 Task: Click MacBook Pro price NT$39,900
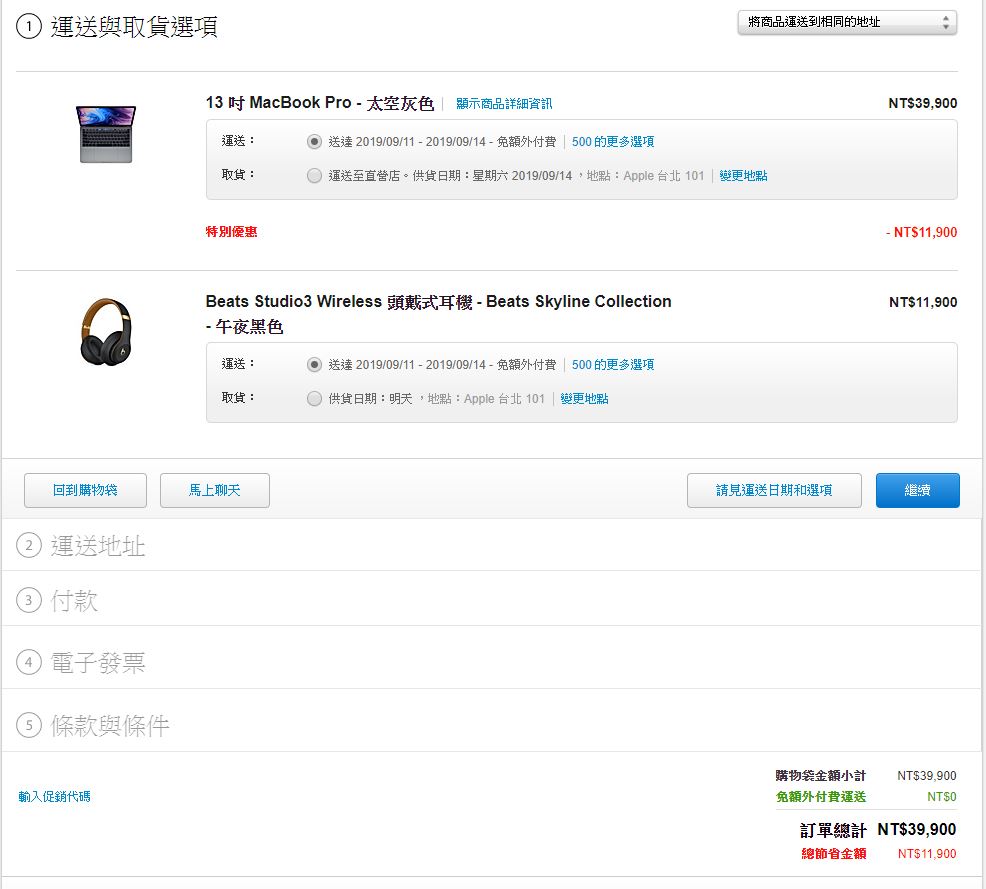pos(922,103)
